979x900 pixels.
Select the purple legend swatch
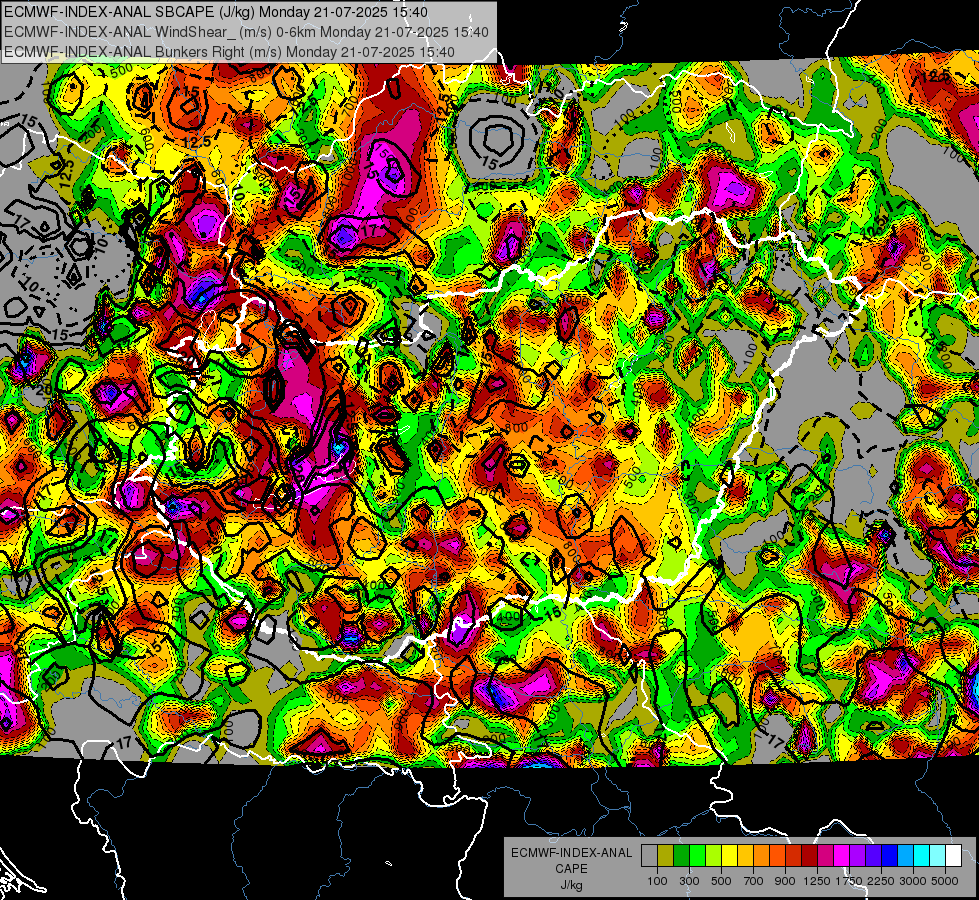[x=858, y=855]
